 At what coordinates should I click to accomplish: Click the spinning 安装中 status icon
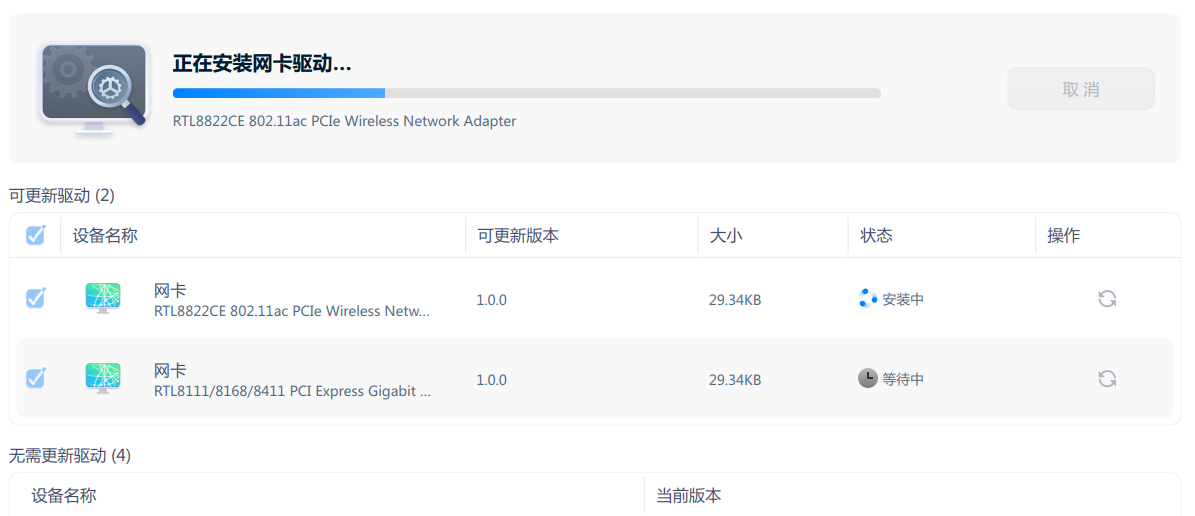click(868, 299)
